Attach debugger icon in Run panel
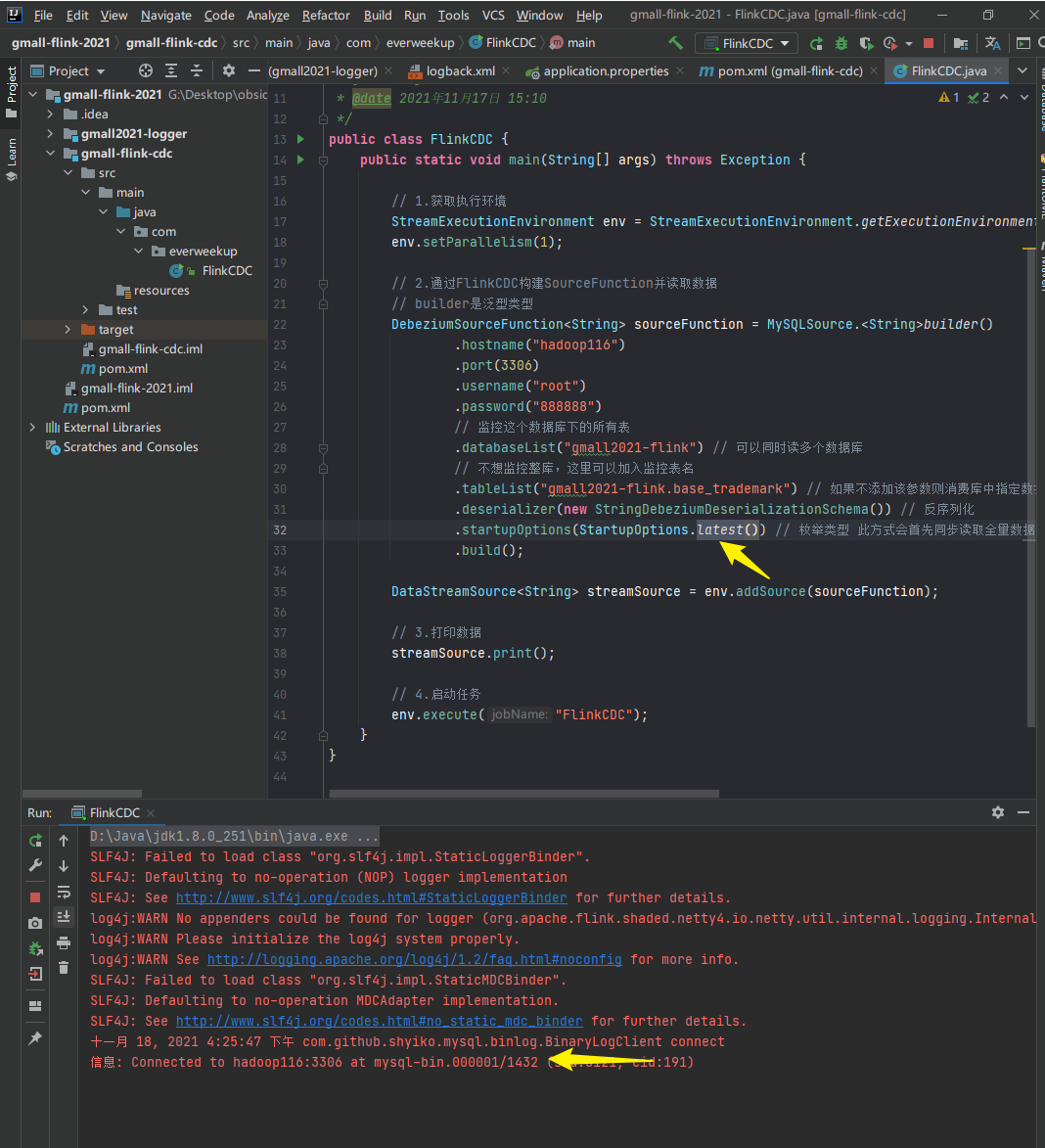Image resolution: width=1045 pixels, height=1148 pixels. [35, 949]
